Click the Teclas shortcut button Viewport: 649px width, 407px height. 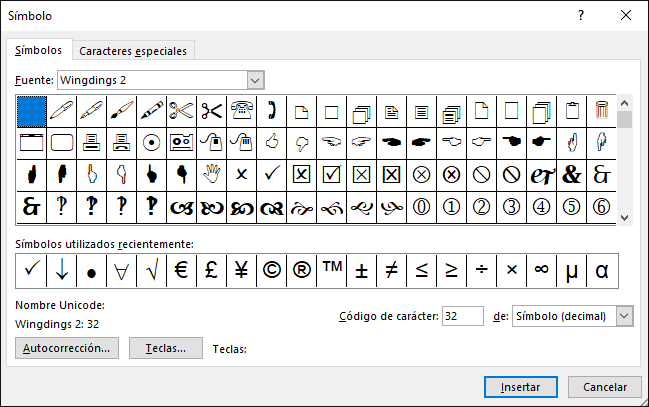[x=166, y=348]
